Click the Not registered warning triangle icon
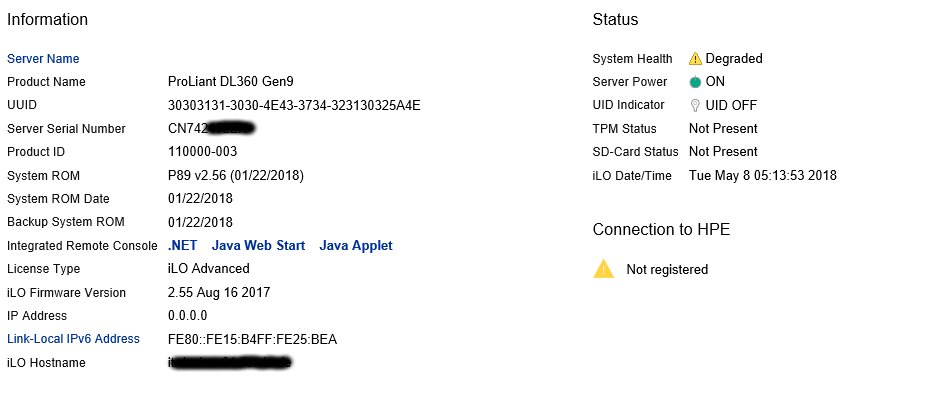The height and width of the screenshot is (417, 943). tap(603, 269)
